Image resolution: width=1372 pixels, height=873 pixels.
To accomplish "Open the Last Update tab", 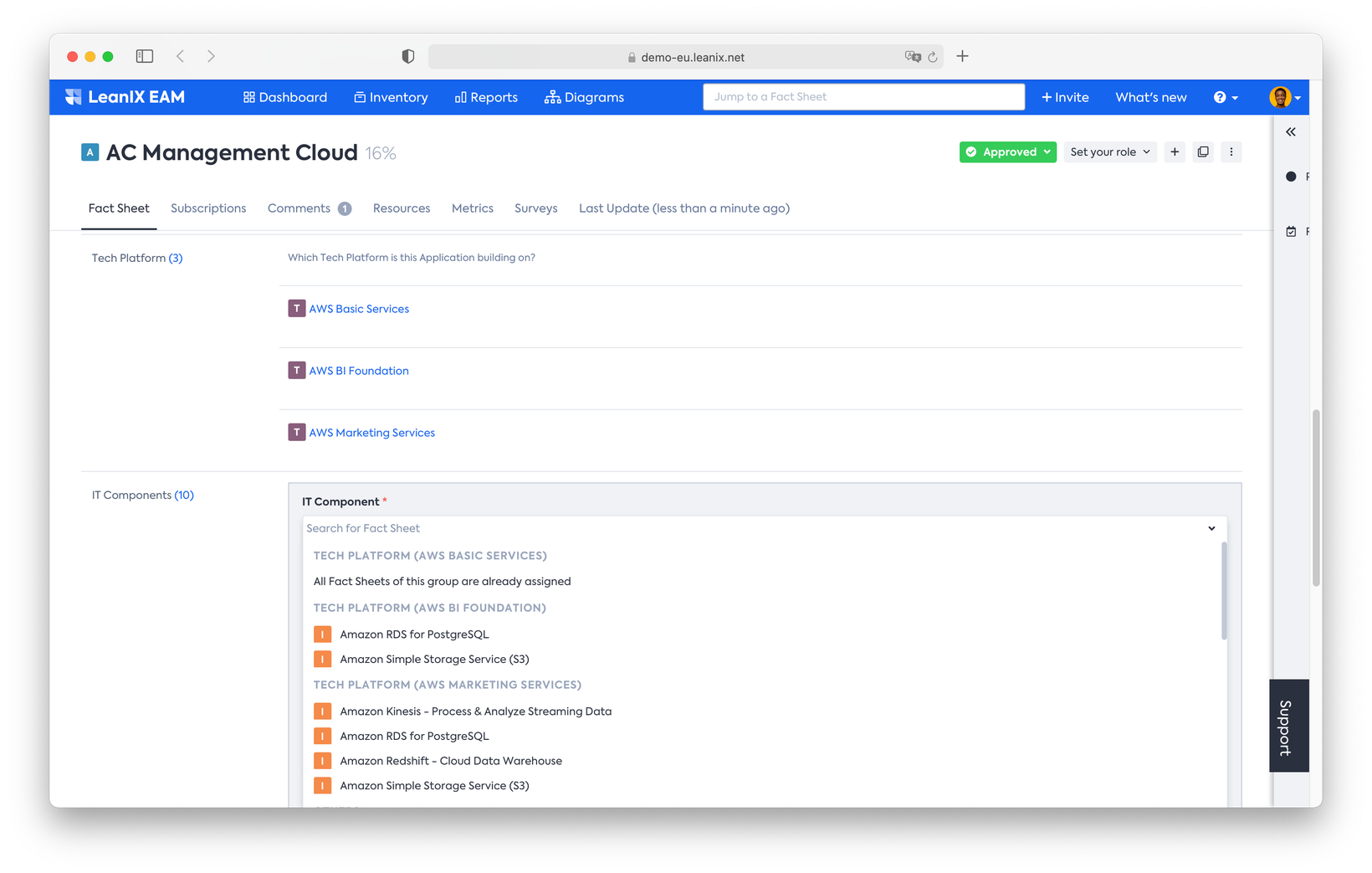I will pyautogui.click(x=684, y=208).
